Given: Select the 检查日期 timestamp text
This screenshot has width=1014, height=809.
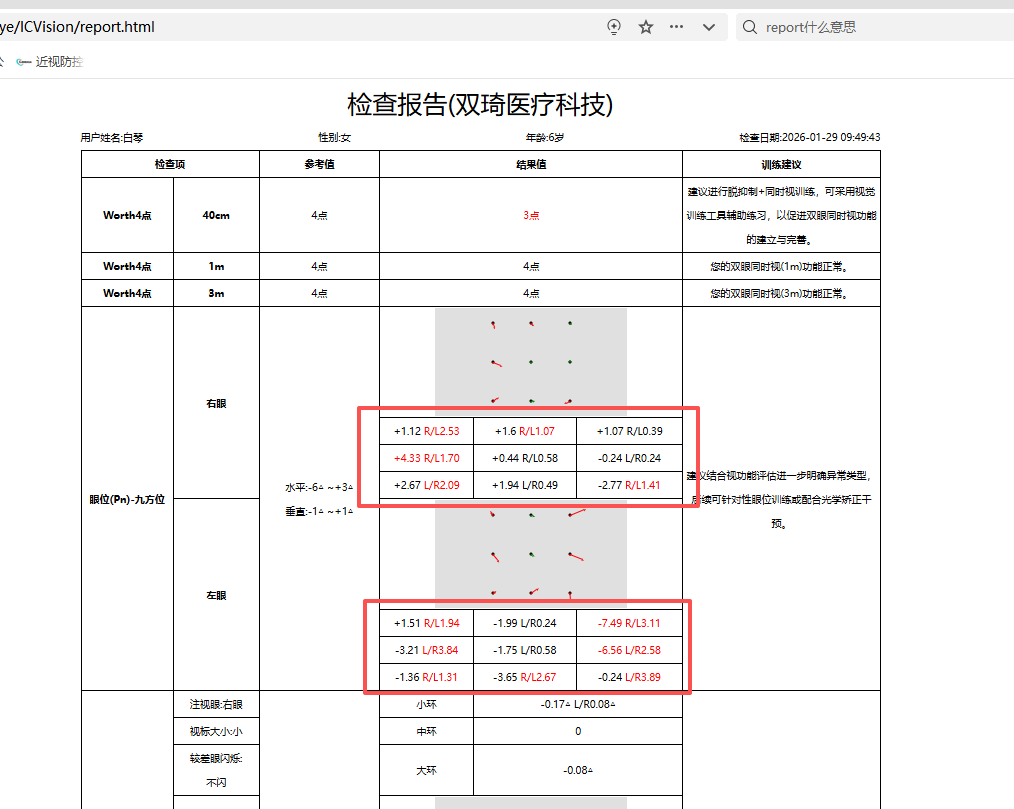Looking at the screenshot, I should click(x=809, y=138).
